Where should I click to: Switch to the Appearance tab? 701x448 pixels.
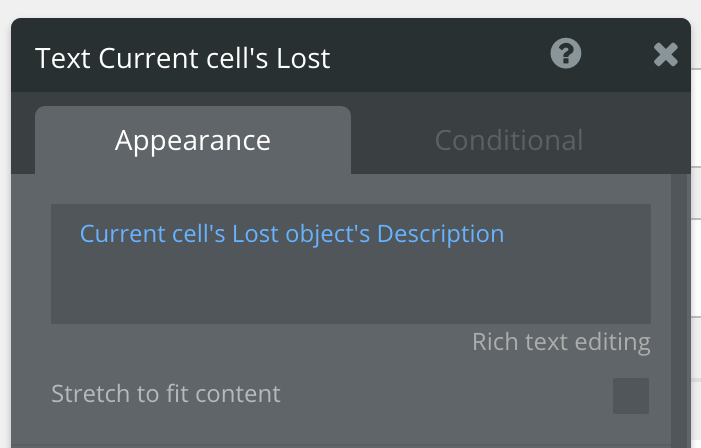tap(192, 140)
